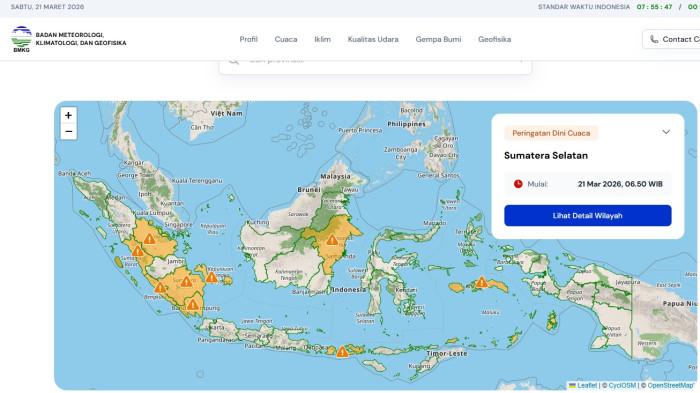Click the Contact button
Image resolution: width=700 pixels, height=393 pixels.
[x=671, y=39]
